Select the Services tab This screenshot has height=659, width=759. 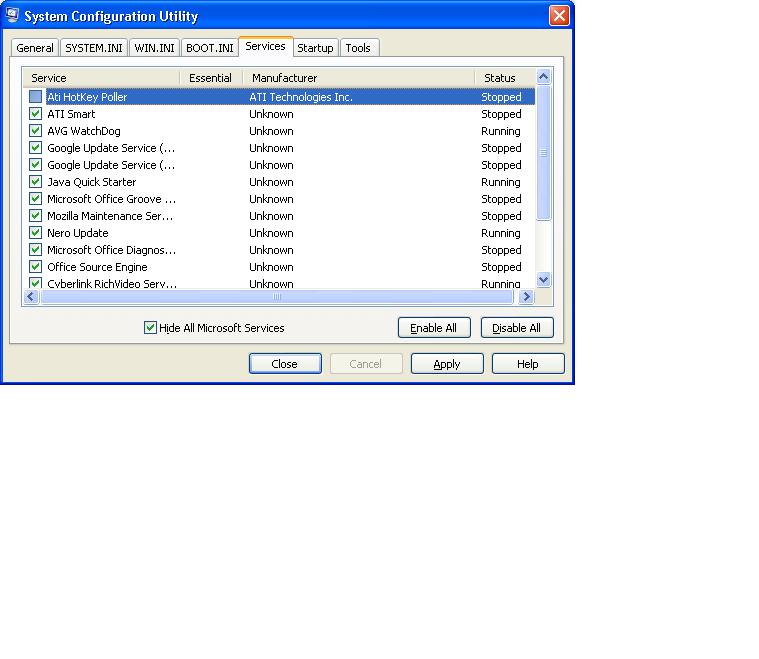tap(265, 46)
